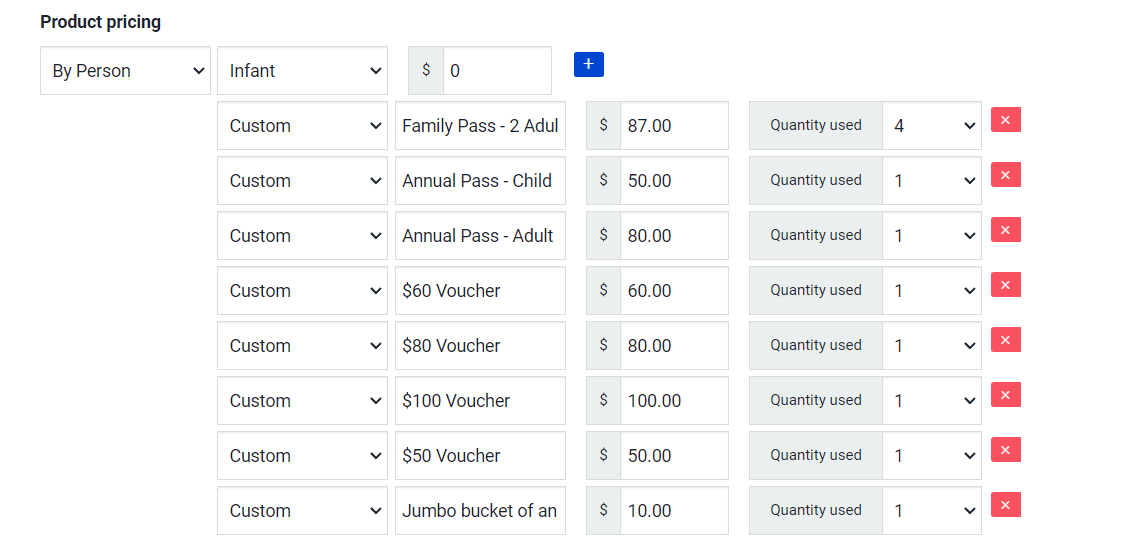1131x536 pixels.
Task: Click the blue plus add-pricing button
Action: click(588, 65)
